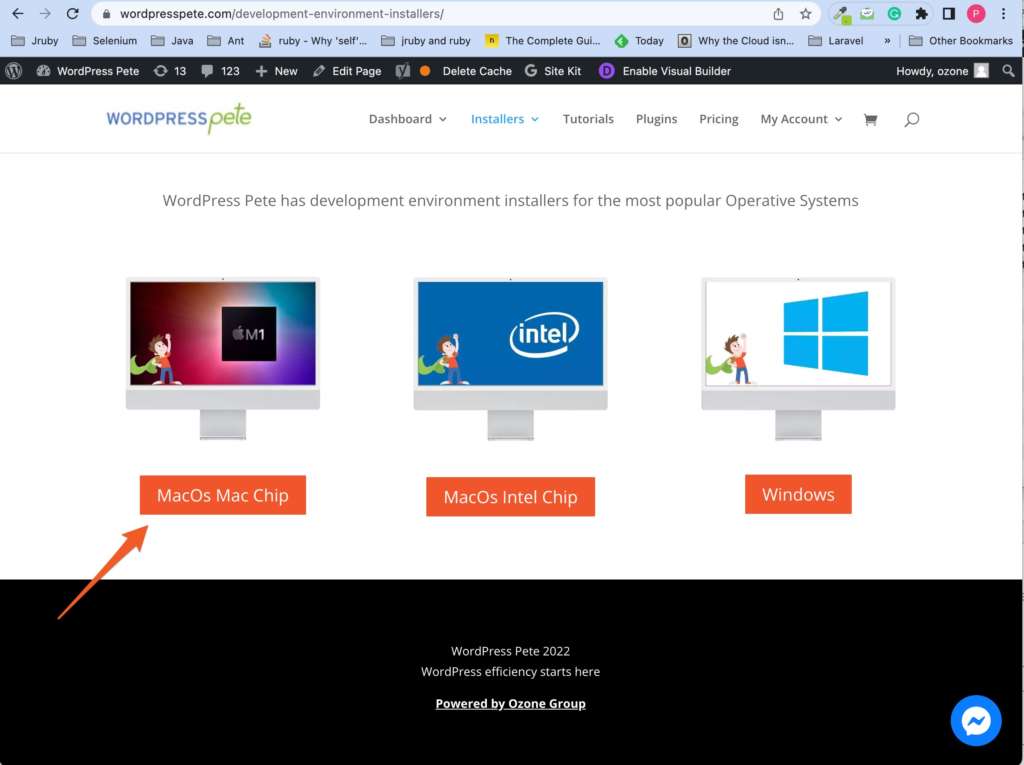
Task: Expand the Dashboard menu
Action: point(407,119)
